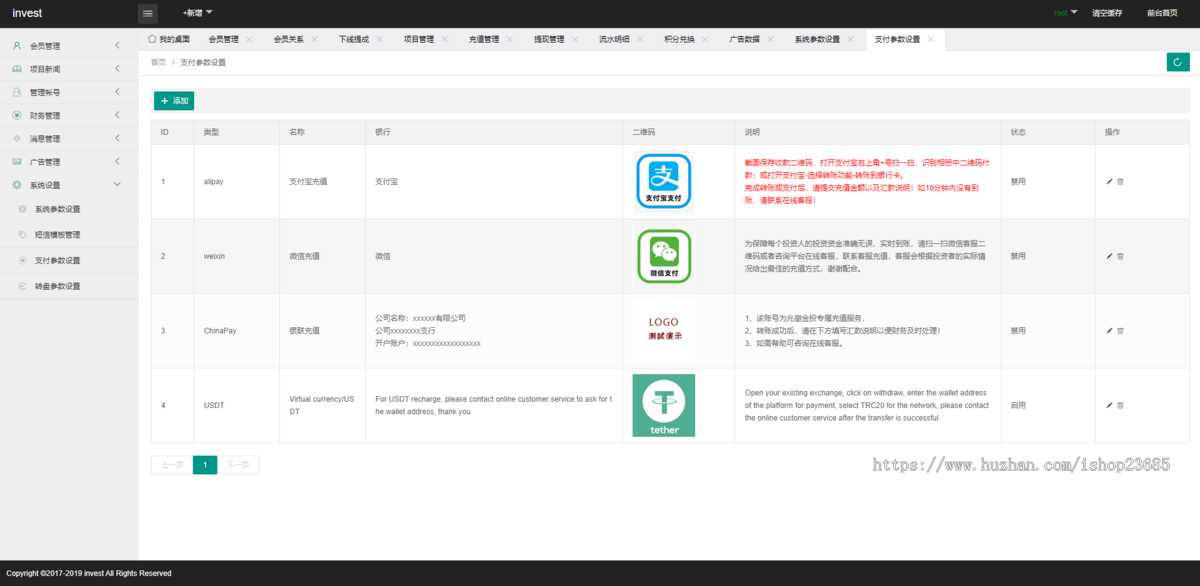
Task: Switch to the 我的桌面 tab
Action: (168, 39)
